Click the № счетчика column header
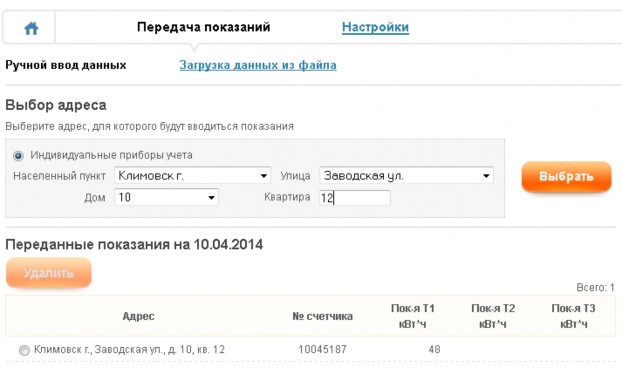 (323, 316)
